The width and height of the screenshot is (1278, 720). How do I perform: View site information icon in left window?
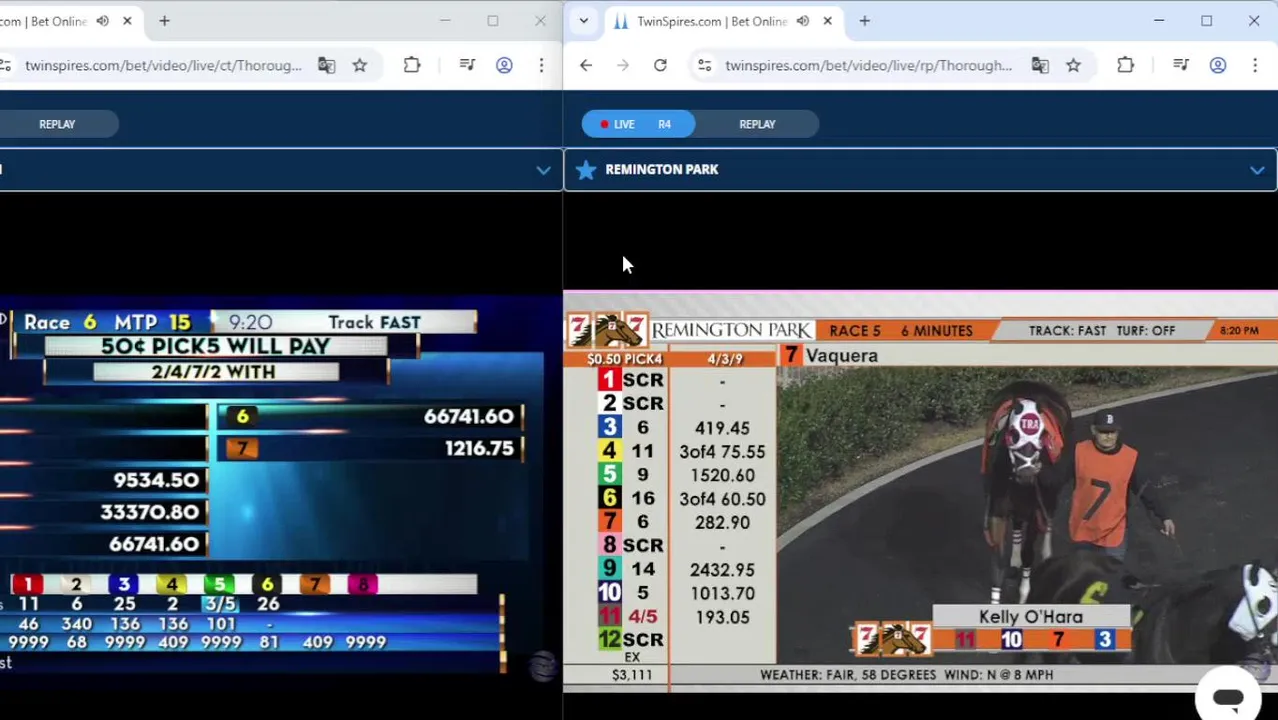click(x=5, y=65)
